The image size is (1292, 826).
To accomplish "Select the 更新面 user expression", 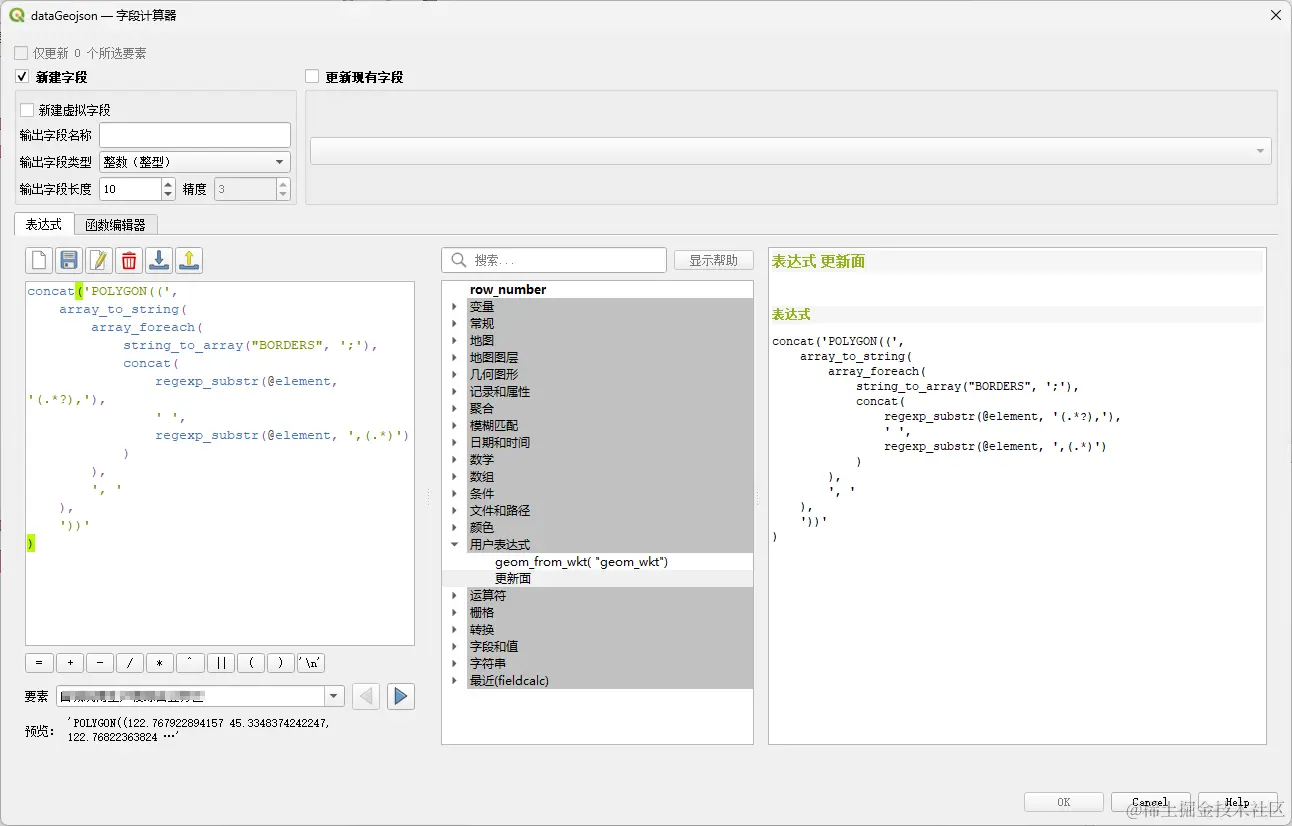I will coord(513,579).
